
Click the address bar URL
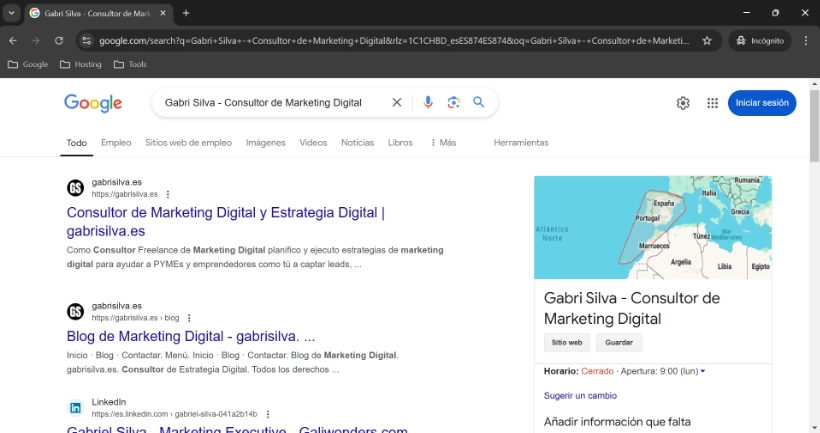(x=394, y=41)
